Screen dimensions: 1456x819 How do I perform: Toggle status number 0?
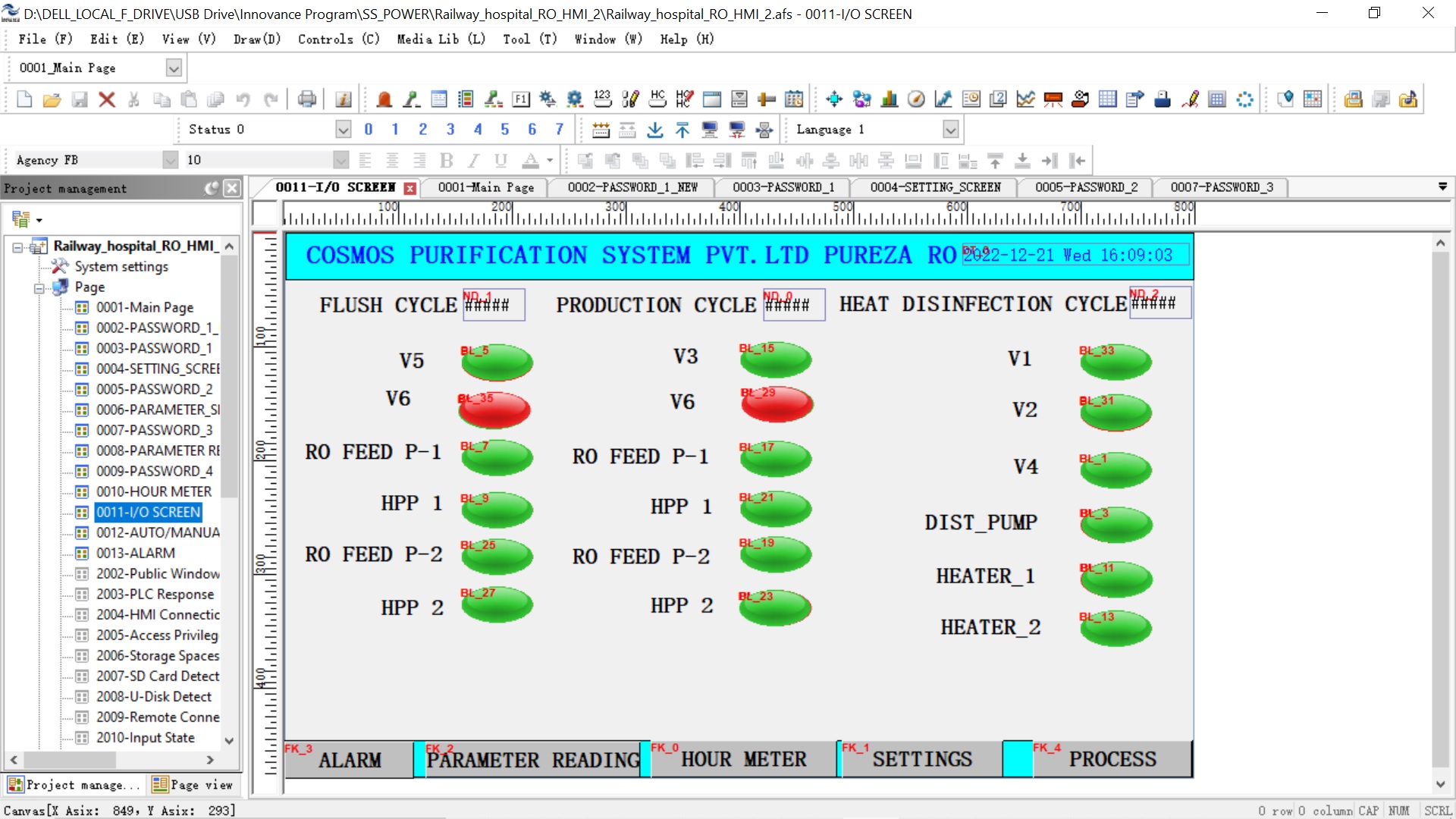[x=369, y=130]
